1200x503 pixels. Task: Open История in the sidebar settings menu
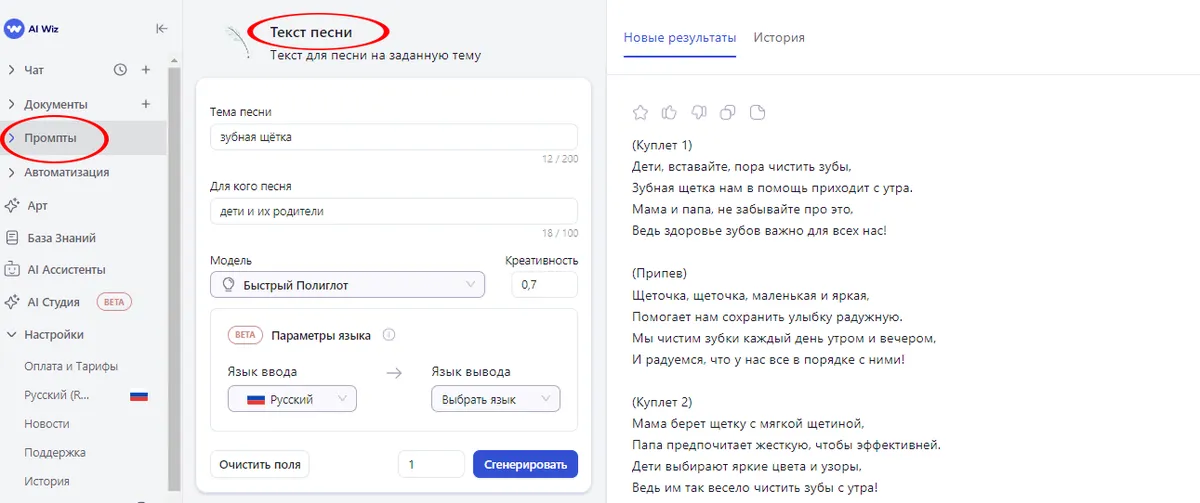[47, 481]
